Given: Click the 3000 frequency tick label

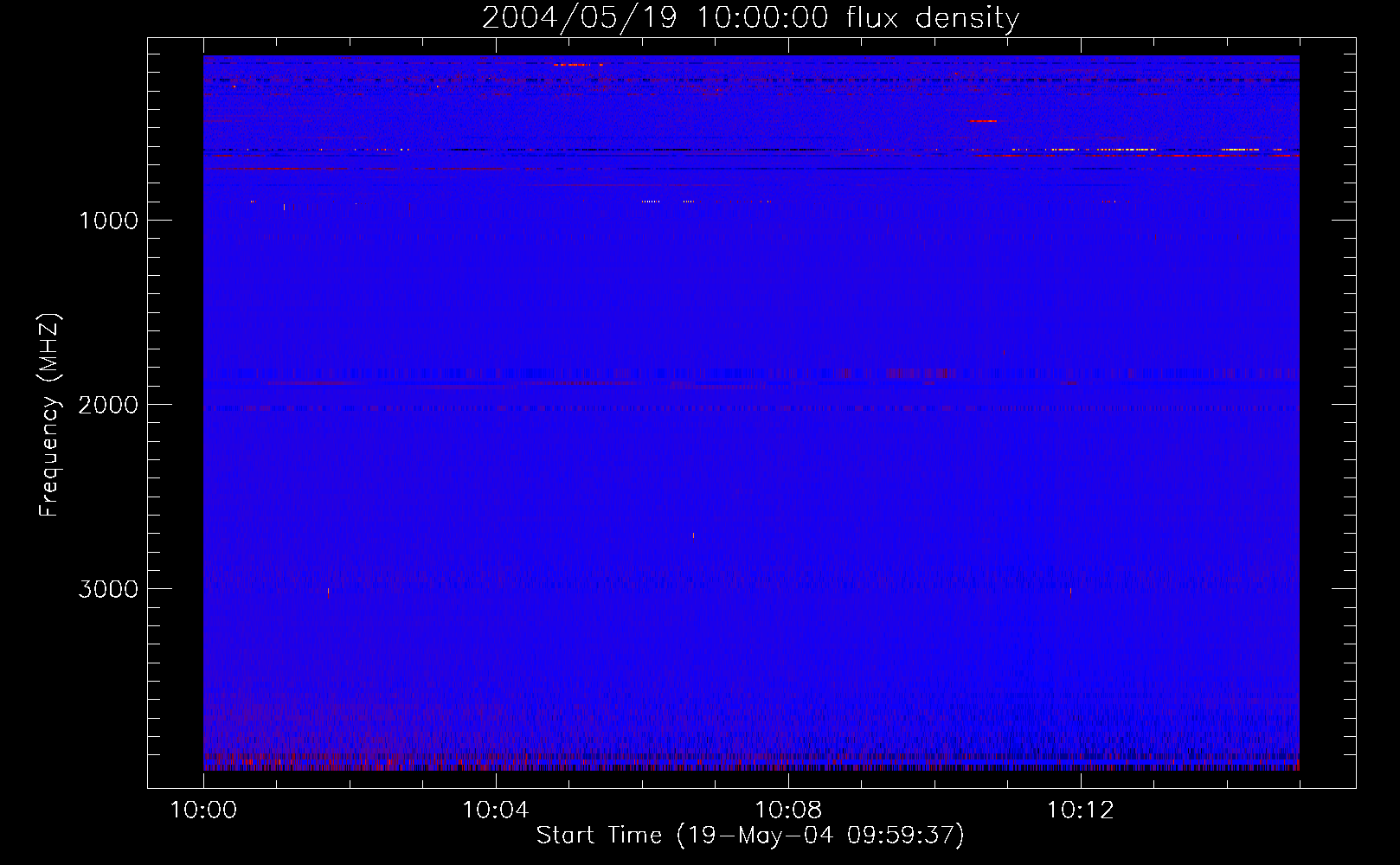Looking at the screenshot, I should [108, 589].
